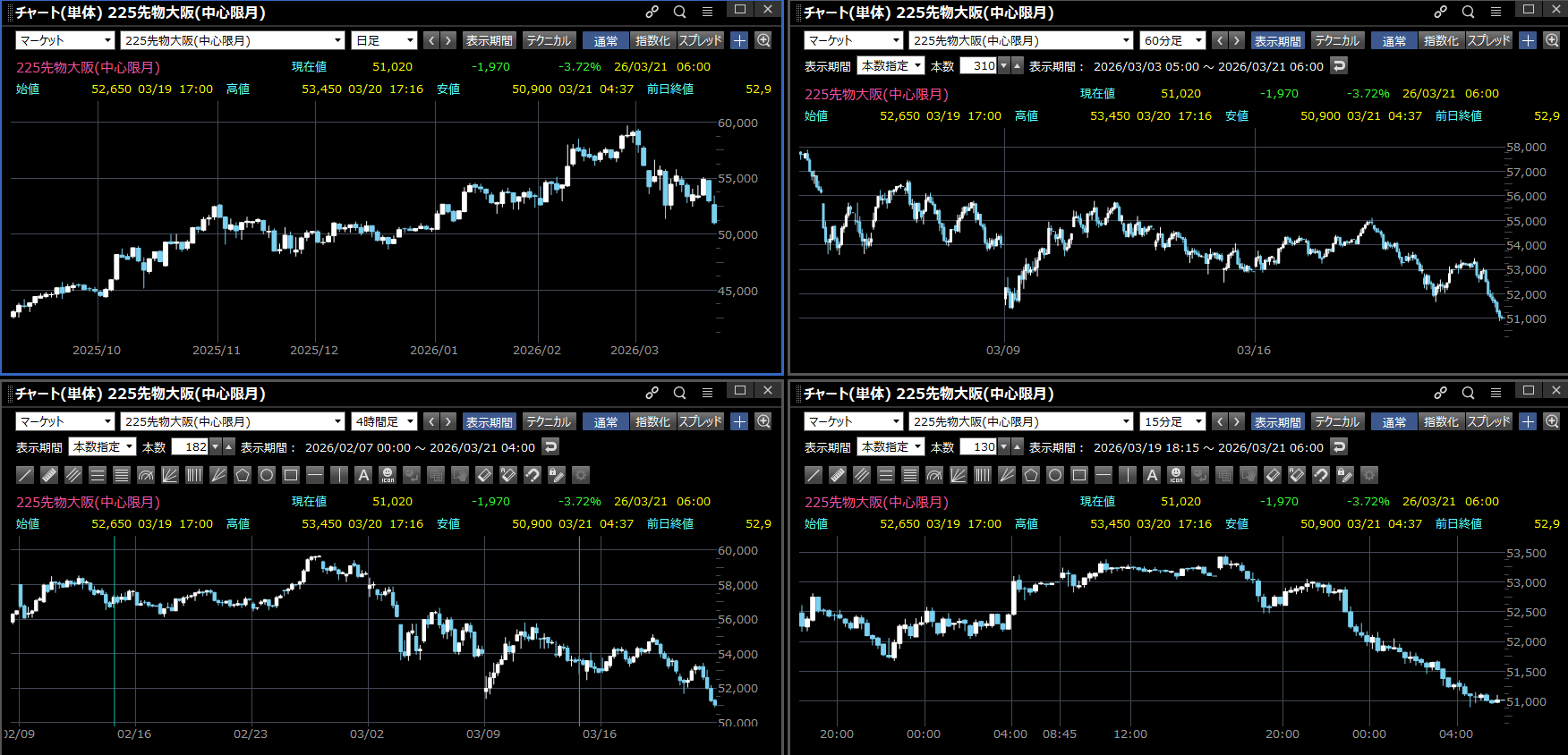Switch to スプレッド mode in 4時間足 chart
This screenshot has width=1568, height=755.
(x=700, y=421)
